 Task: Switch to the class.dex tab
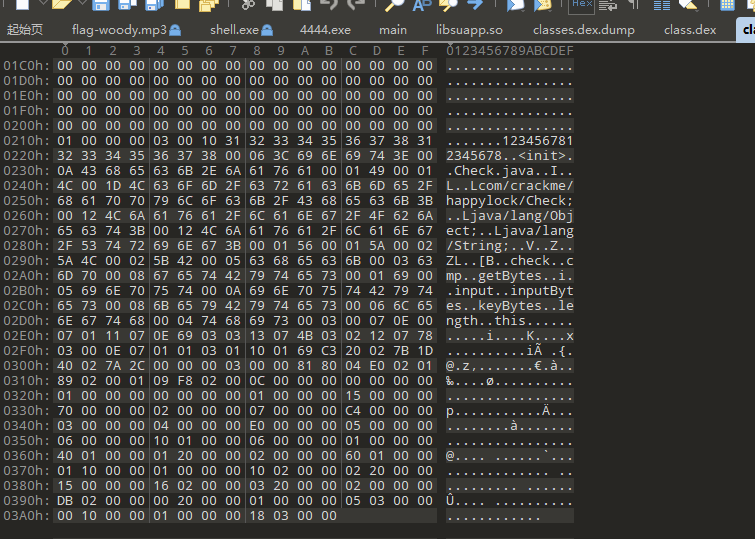click(x=690, y=30)
